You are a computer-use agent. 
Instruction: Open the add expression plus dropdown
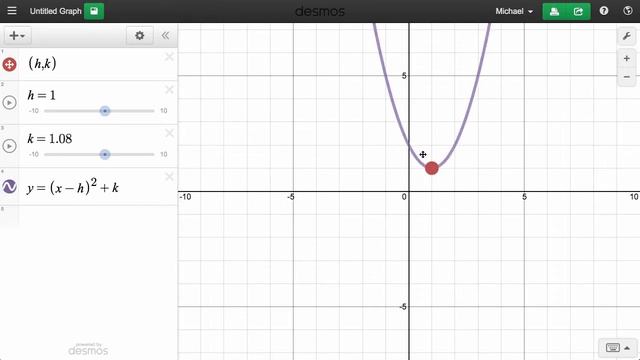17,36
